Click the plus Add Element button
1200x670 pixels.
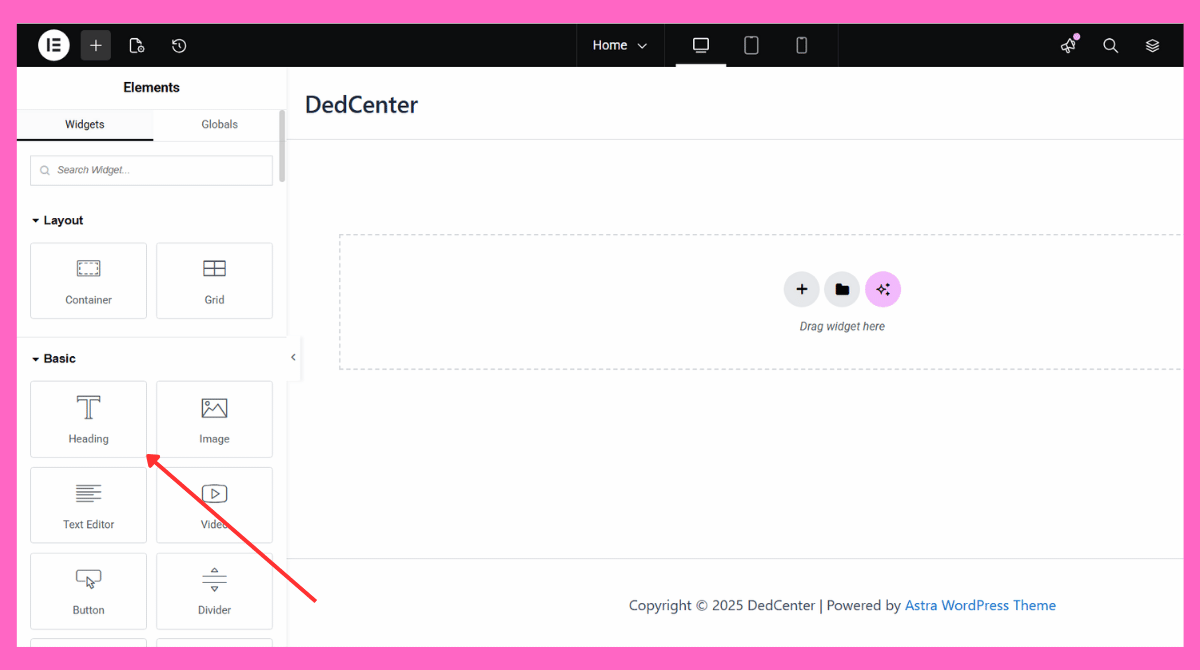coord(96,45)
